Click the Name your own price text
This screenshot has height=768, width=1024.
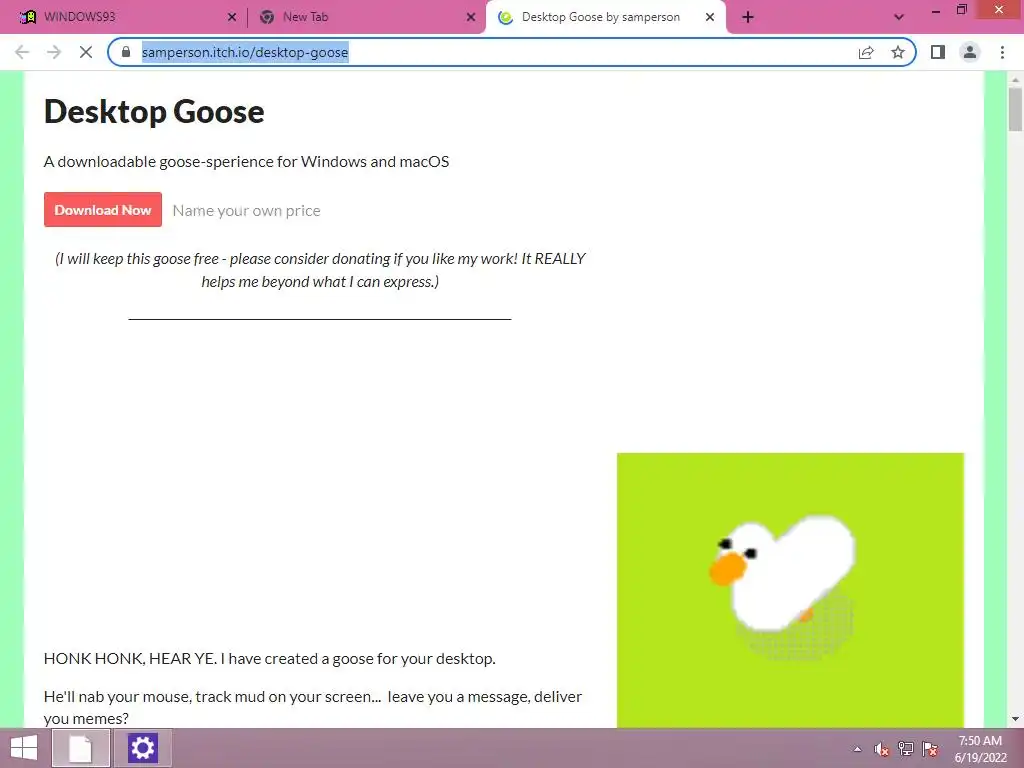pos(246,211)
